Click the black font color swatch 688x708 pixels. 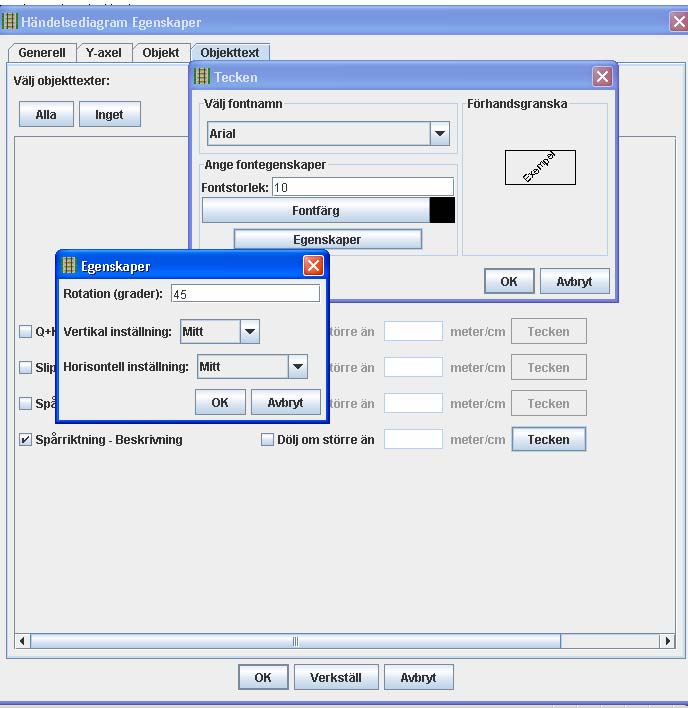[442, 210]
